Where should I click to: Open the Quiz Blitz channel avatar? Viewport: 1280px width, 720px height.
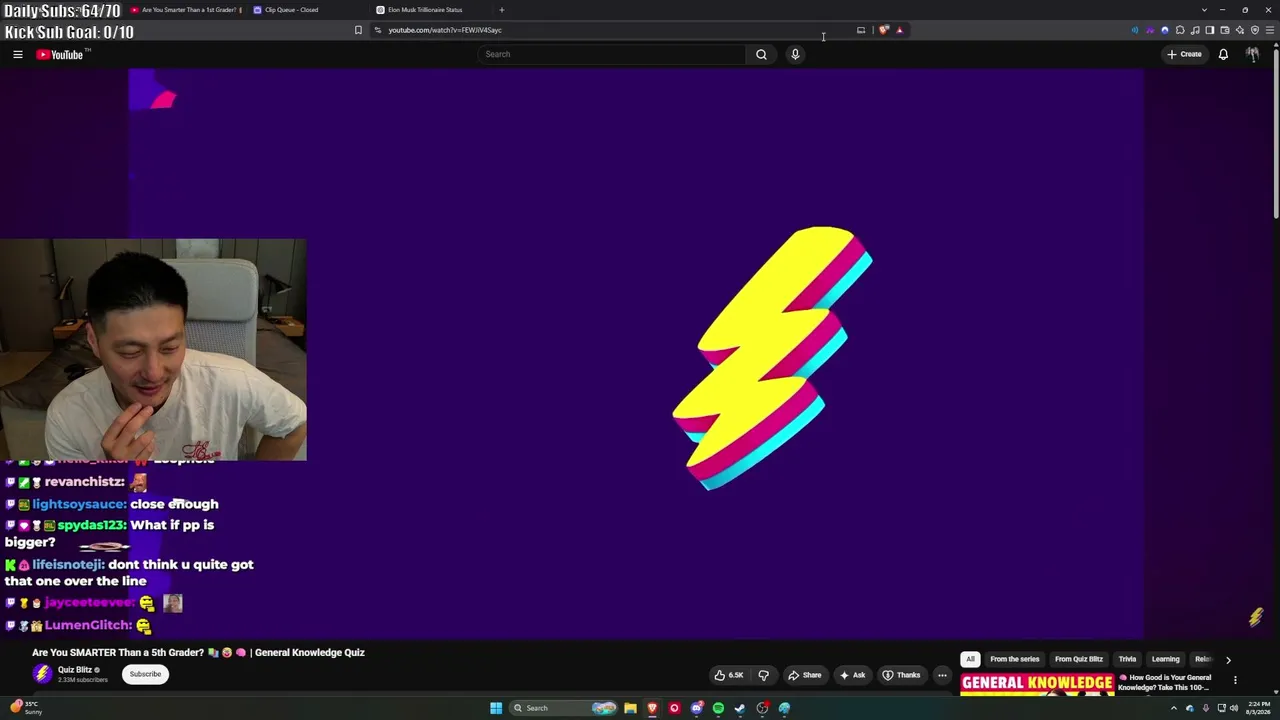(x=42, y=674)
